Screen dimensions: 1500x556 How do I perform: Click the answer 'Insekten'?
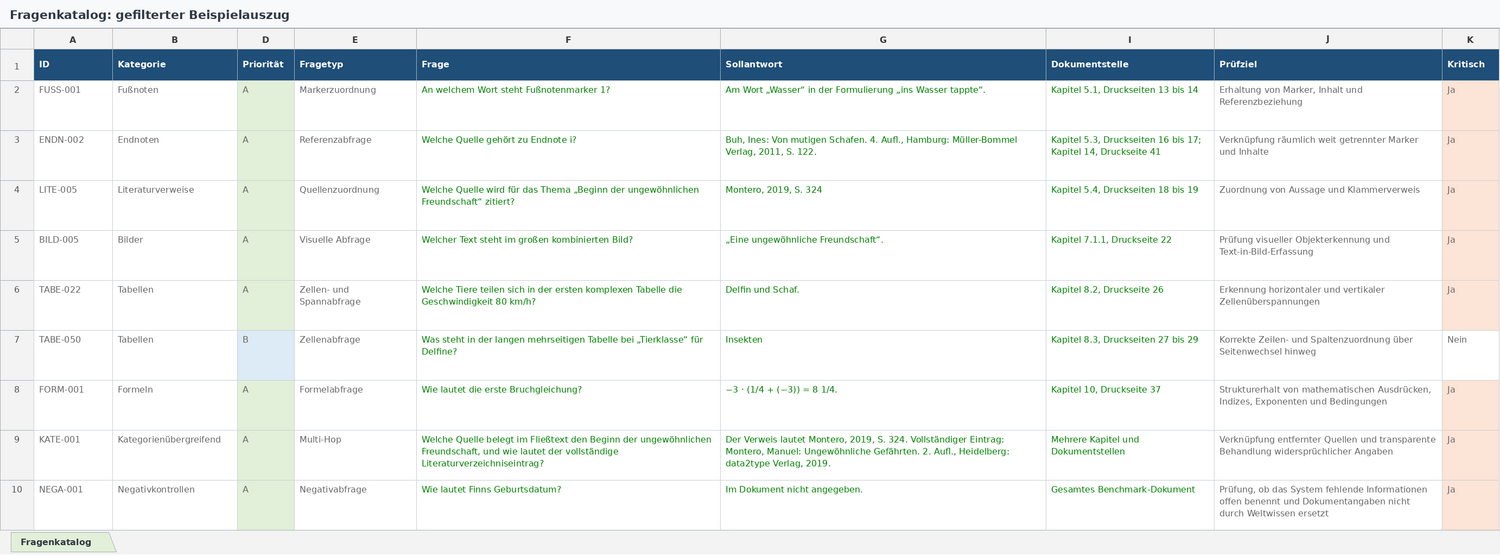pyautogui.click(x=883, y=356)
